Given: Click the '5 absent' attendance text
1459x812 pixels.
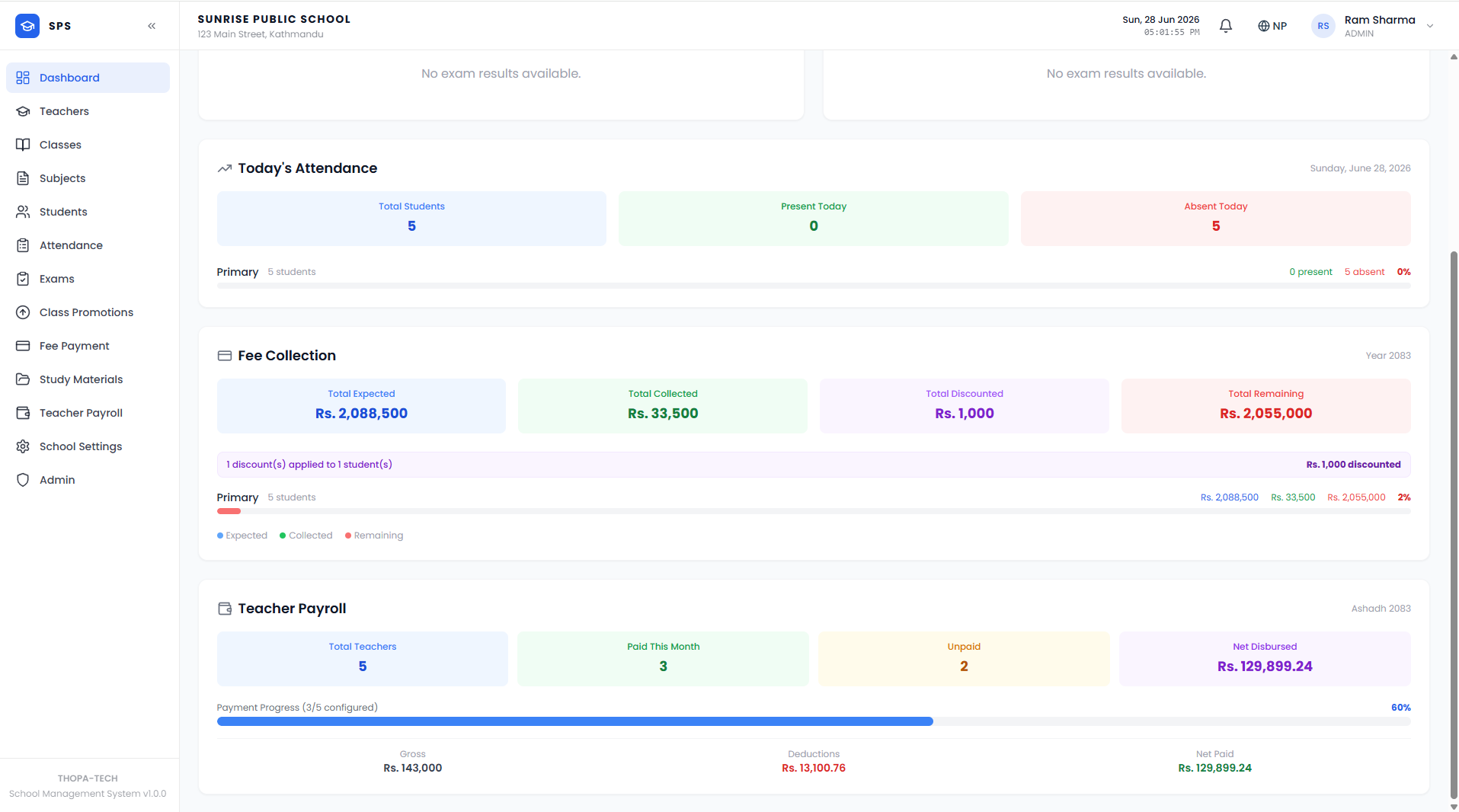Looking at the screenshot, I should 1365,272.
